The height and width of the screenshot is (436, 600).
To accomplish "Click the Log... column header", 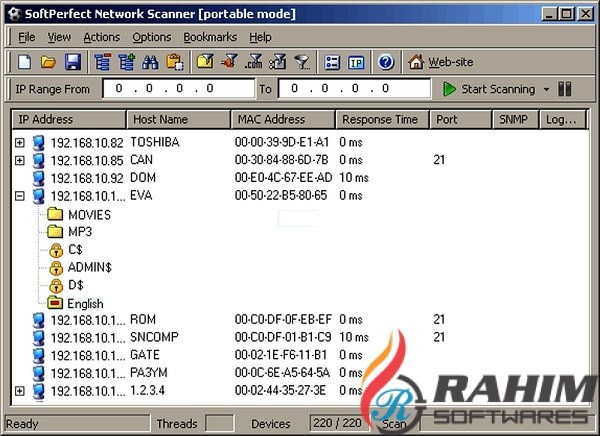I will [563, 119].
